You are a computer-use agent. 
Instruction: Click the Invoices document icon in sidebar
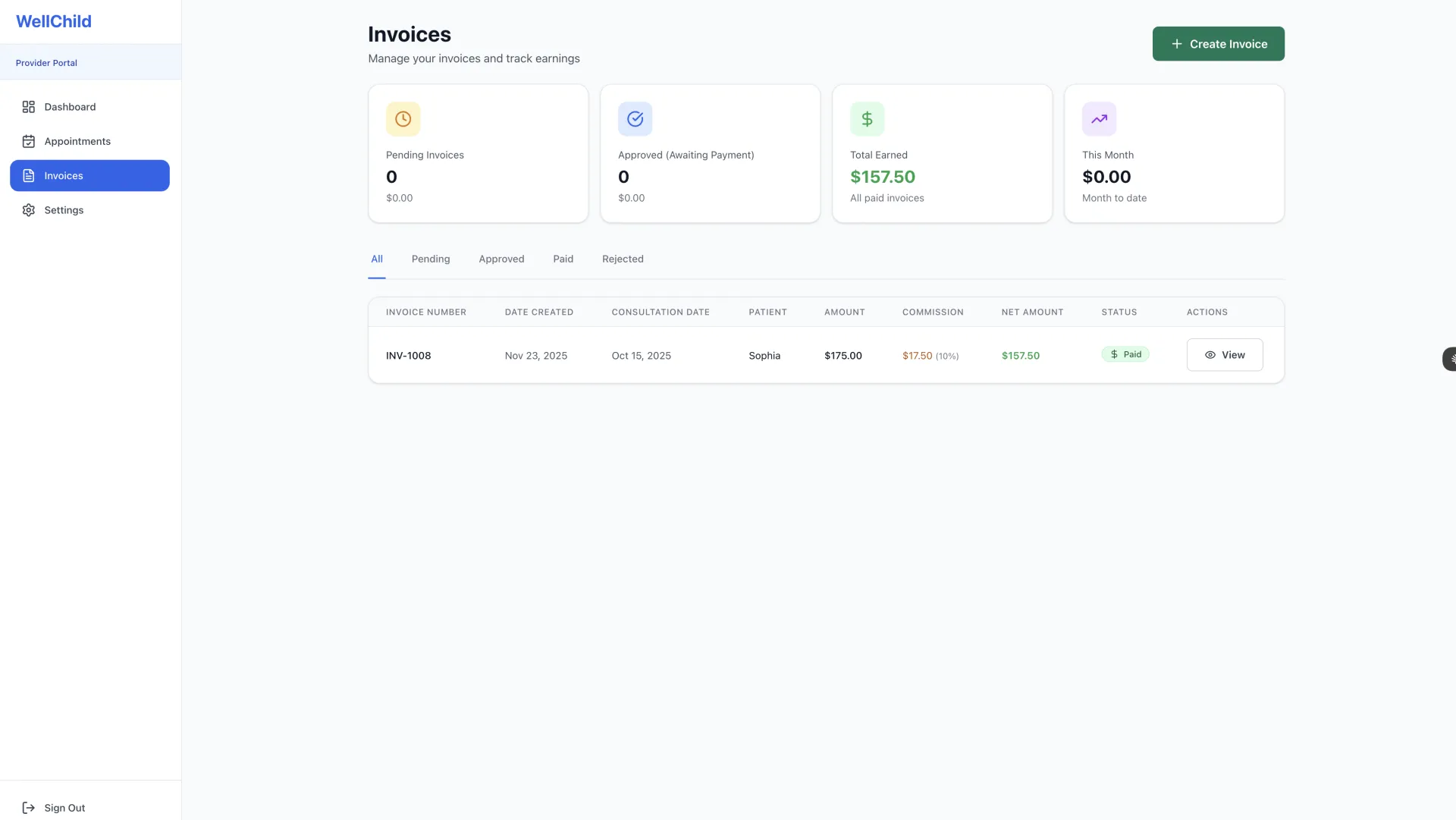29,176
